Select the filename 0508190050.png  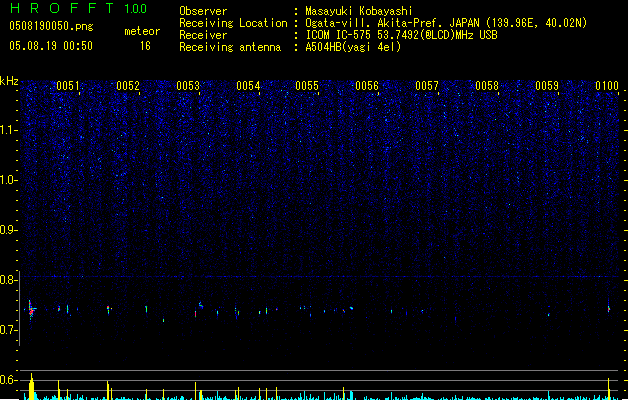point(51,26)
